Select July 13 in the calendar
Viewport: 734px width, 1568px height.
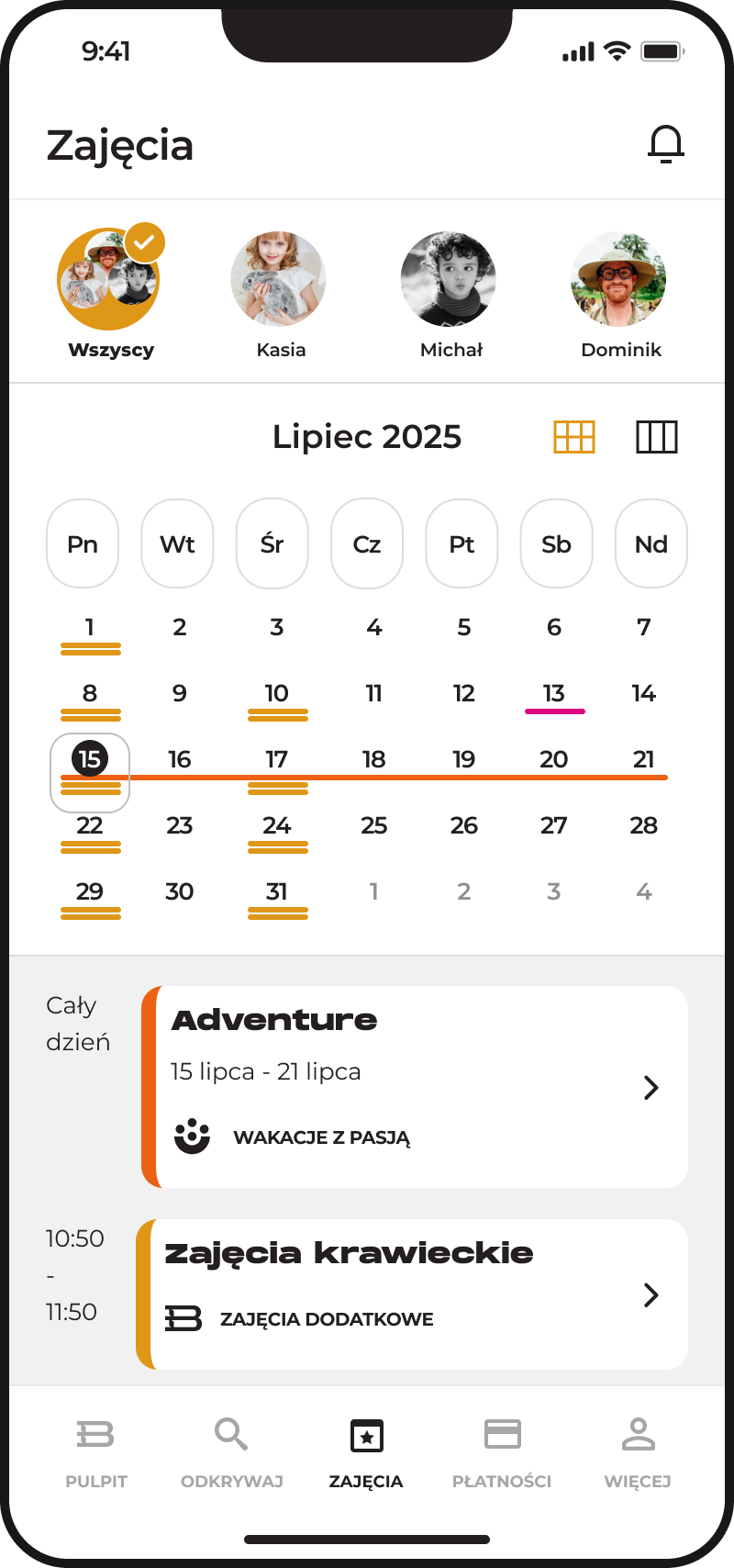click(x=554, y=694)
